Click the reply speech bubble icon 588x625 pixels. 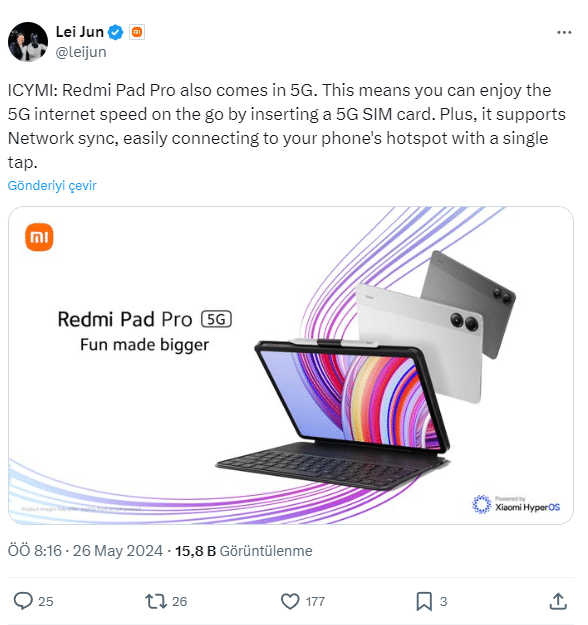23,601
